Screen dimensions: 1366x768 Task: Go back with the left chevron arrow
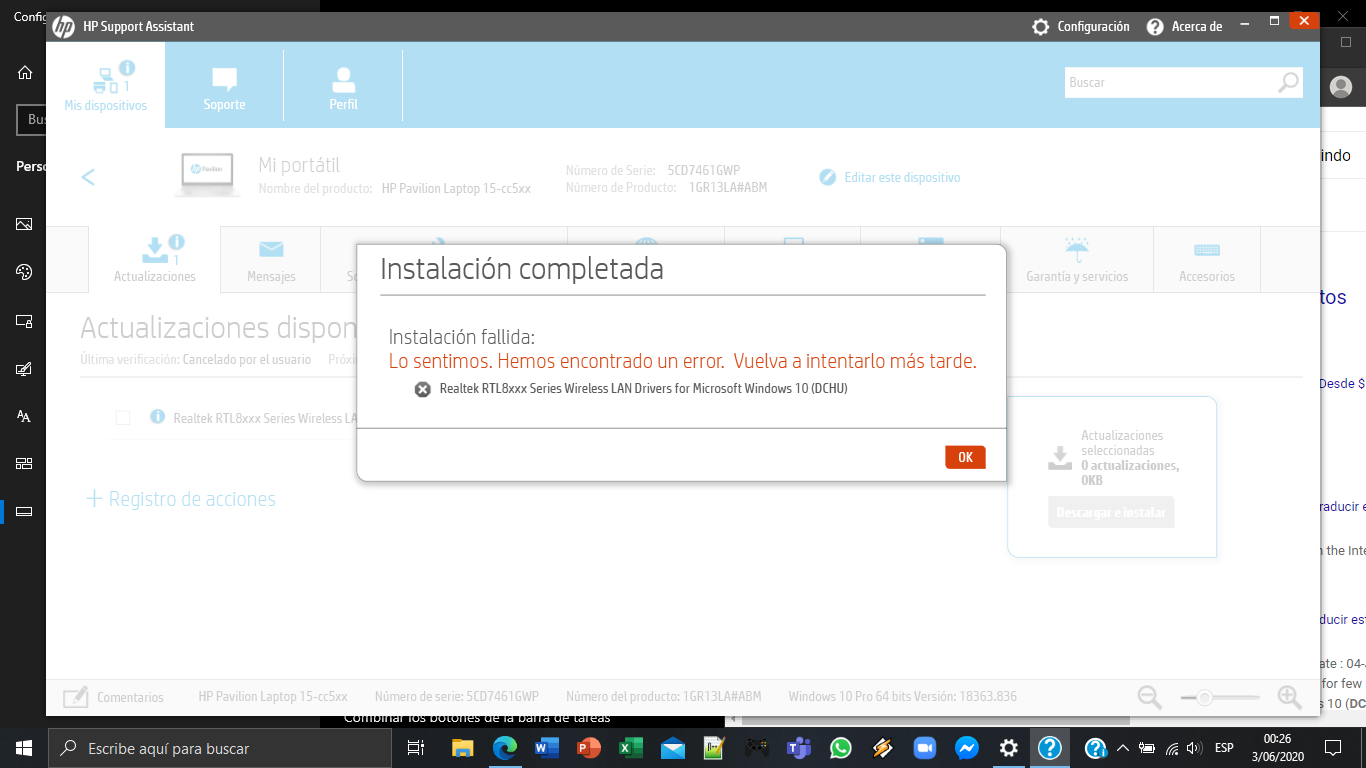click(88, 177)
